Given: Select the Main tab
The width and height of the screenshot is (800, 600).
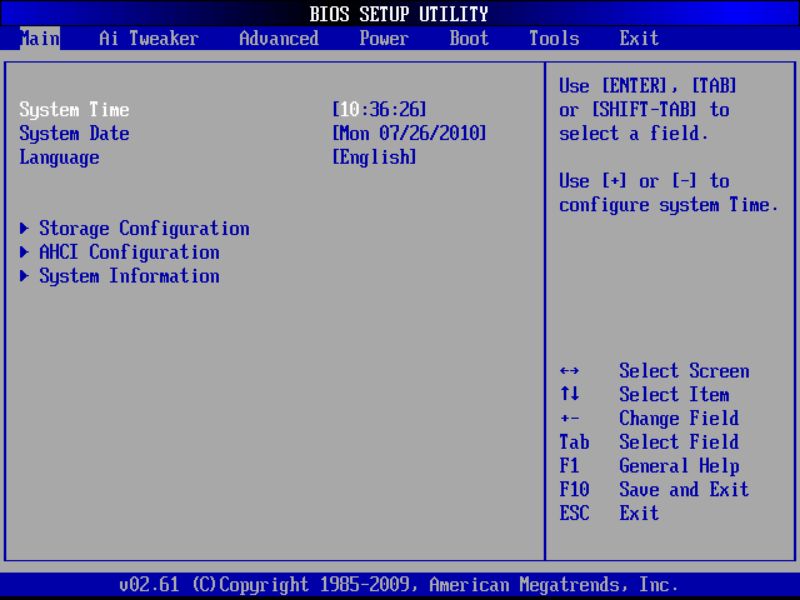Looking at the screenshot, I should (39, 38).
